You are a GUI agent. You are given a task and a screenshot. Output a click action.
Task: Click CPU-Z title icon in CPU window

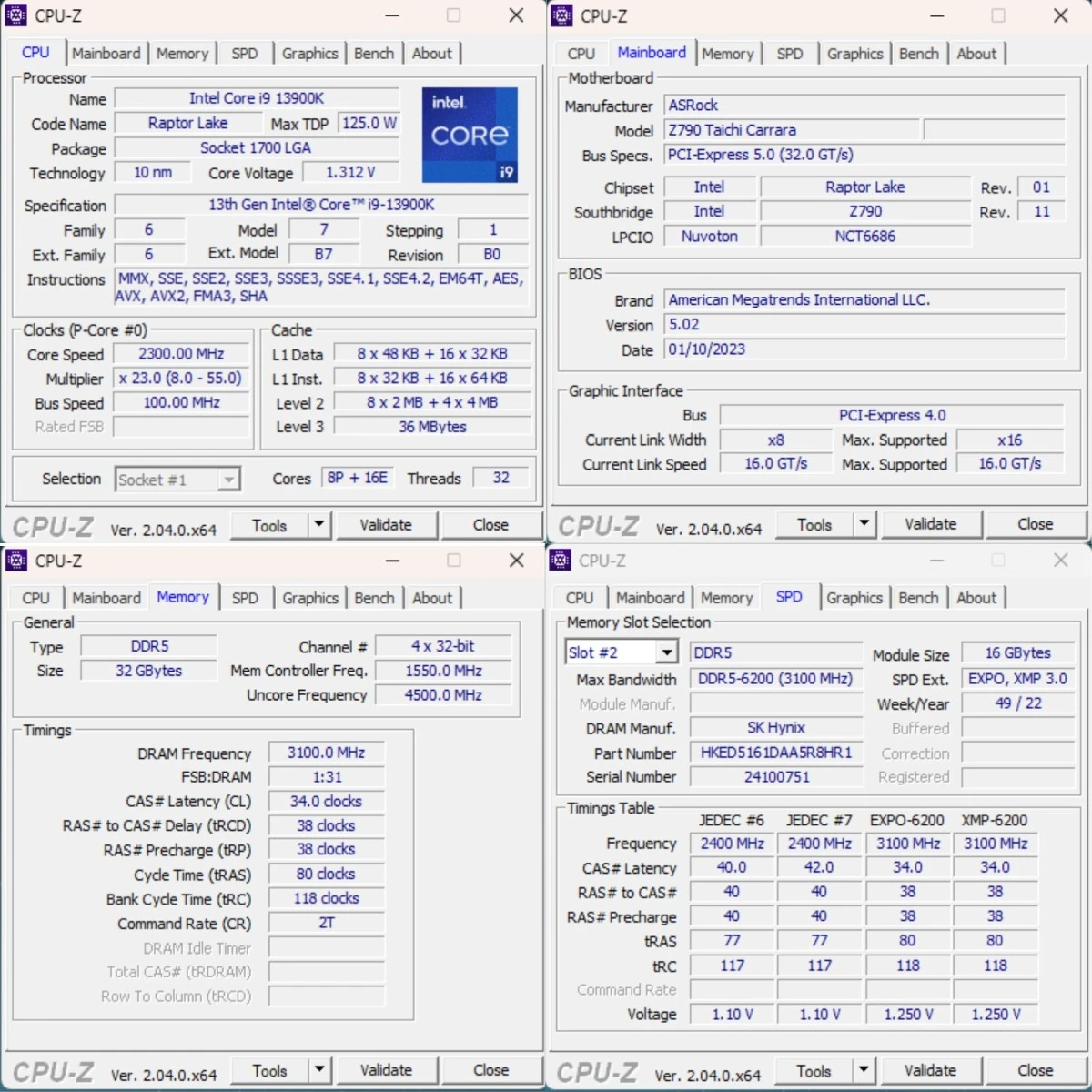[x=16, y=15]
